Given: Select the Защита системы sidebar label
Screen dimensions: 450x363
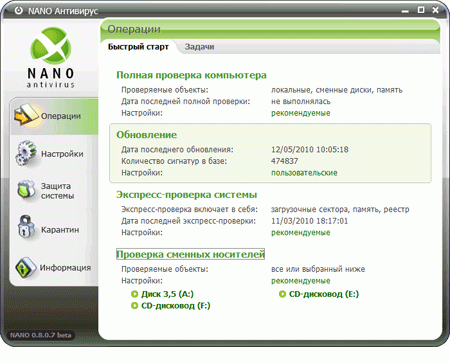Looking at the screenshot, I should point(57,191).
